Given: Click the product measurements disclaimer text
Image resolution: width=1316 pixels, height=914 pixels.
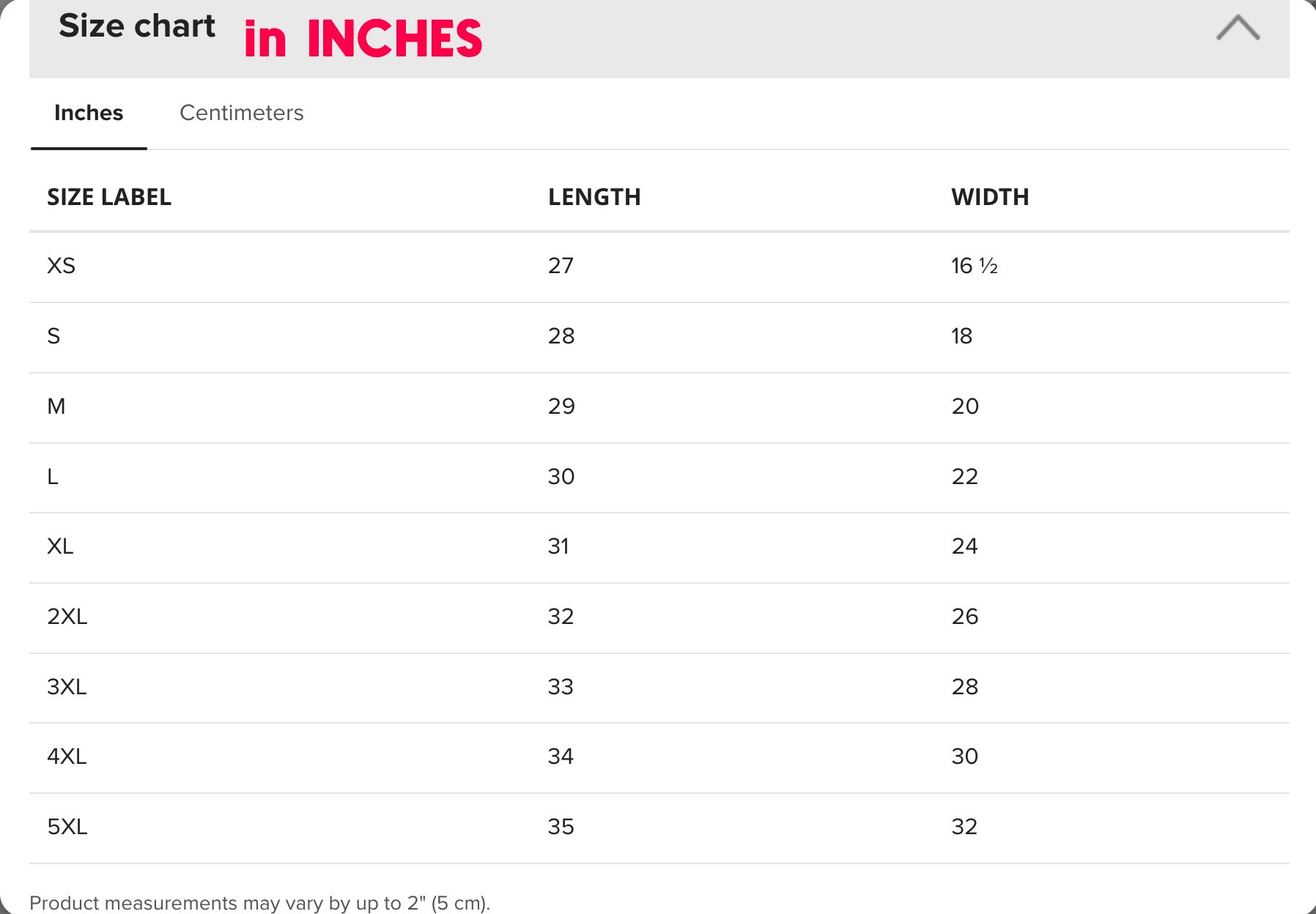Looking at the screenshot, I should 259,903.
